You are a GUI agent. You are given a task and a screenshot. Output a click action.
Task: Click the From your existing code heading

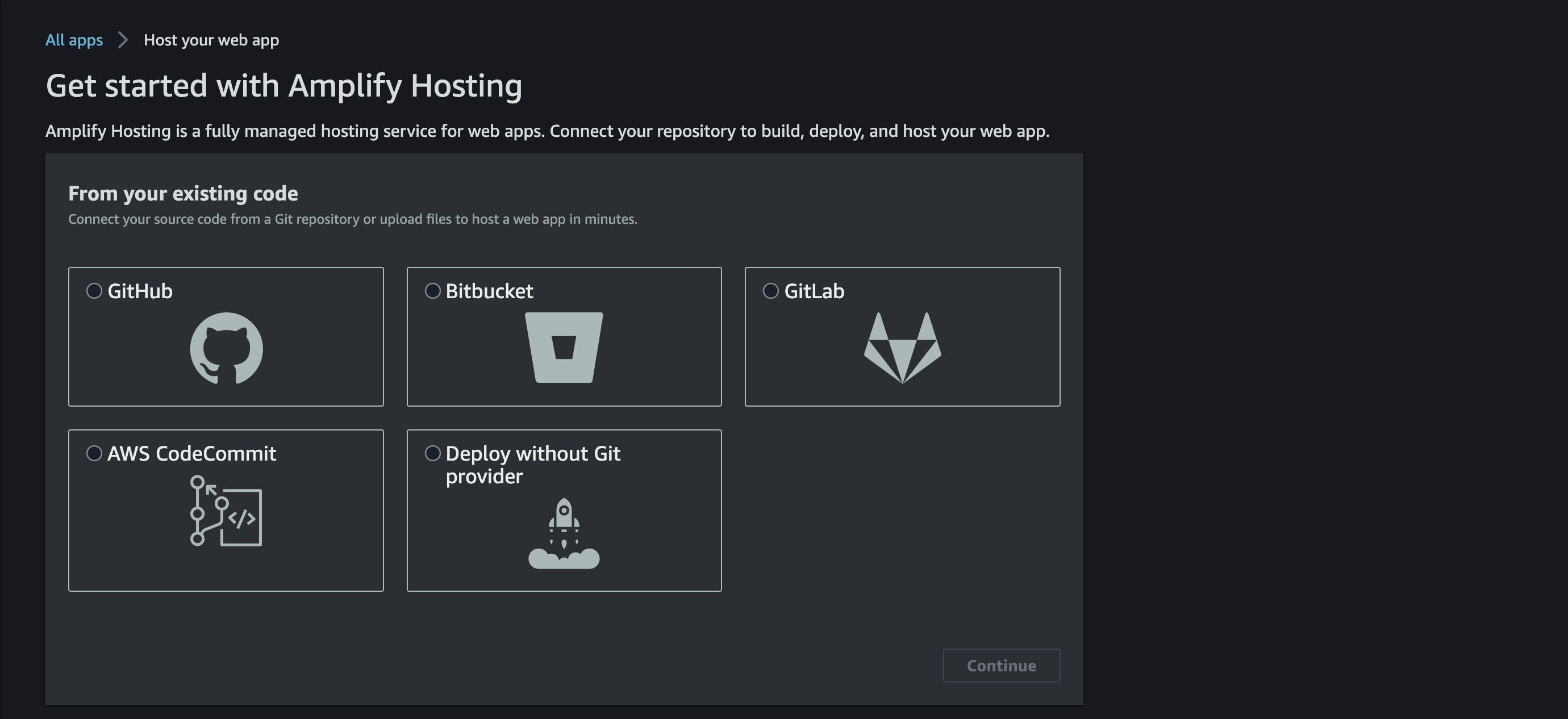click(x=183, y=194)
